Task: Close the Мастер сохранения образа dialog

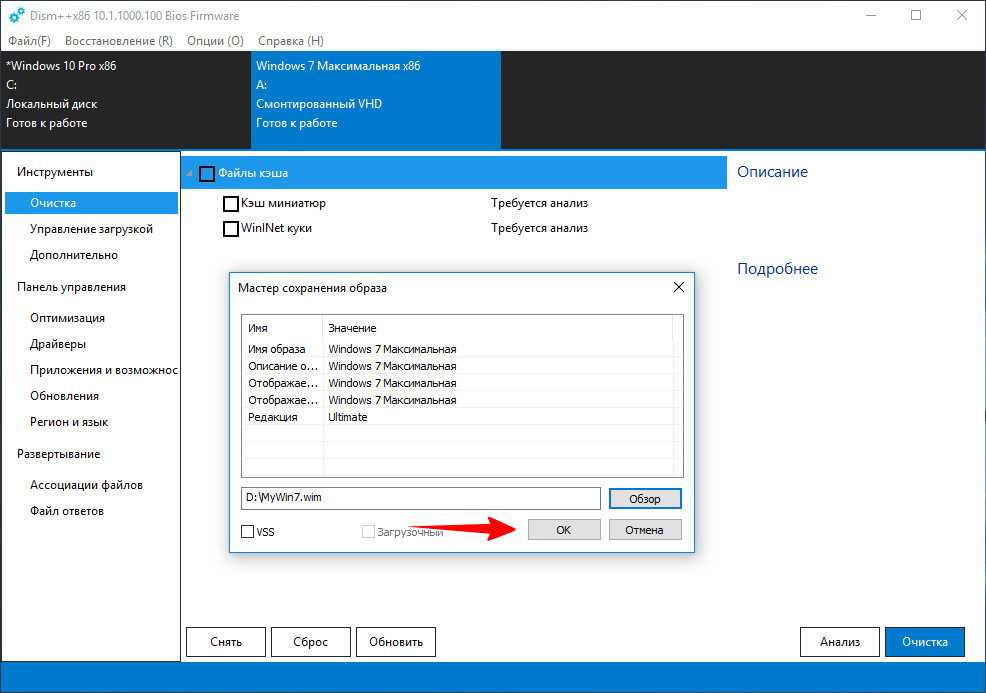Action: pos(679,287)
